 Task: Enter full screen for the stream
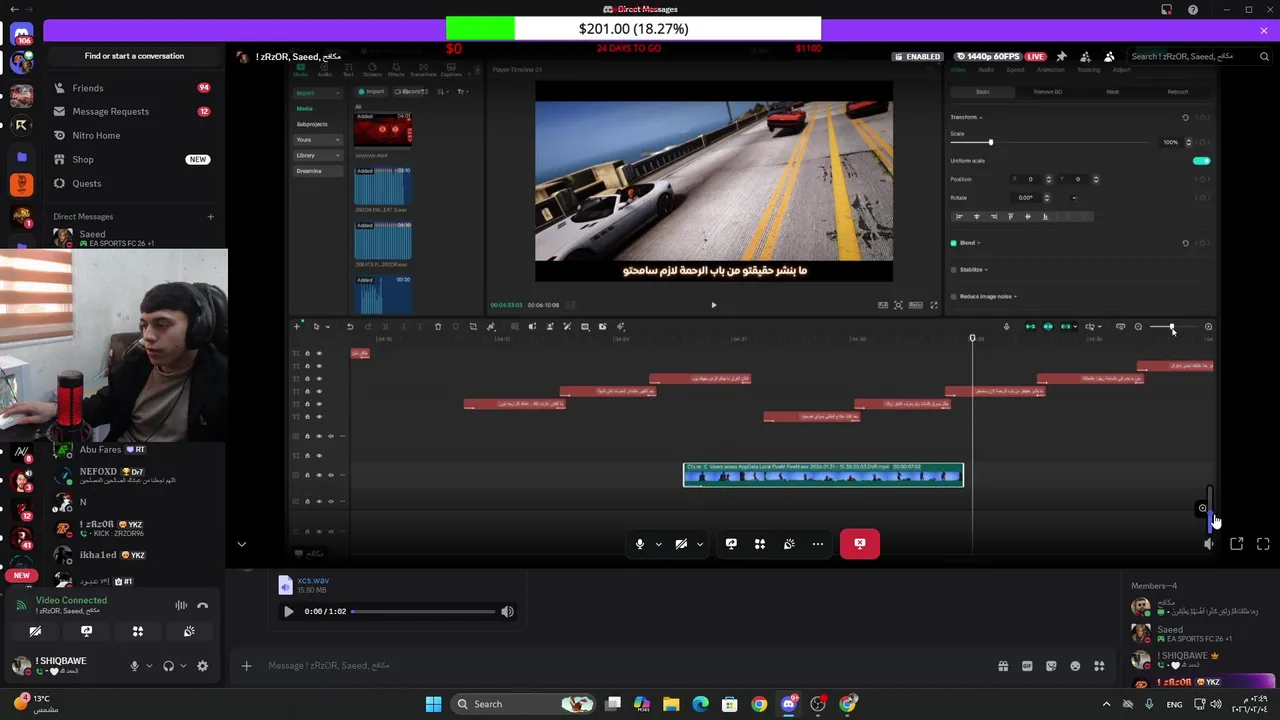coord(1263,544)
